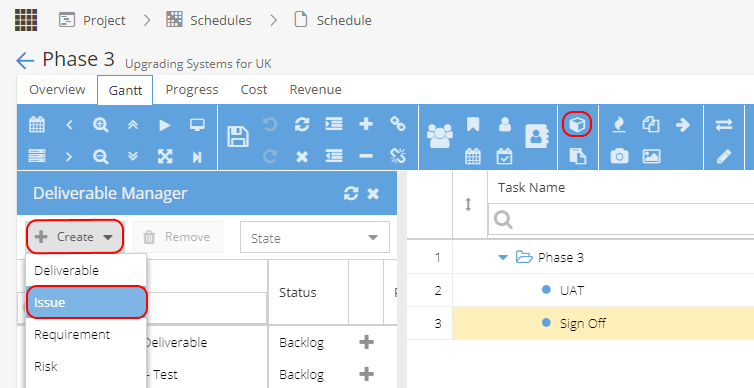754x388 pixels.
Task: Choose Risk from the Create menu
Action: click(86, 366)
